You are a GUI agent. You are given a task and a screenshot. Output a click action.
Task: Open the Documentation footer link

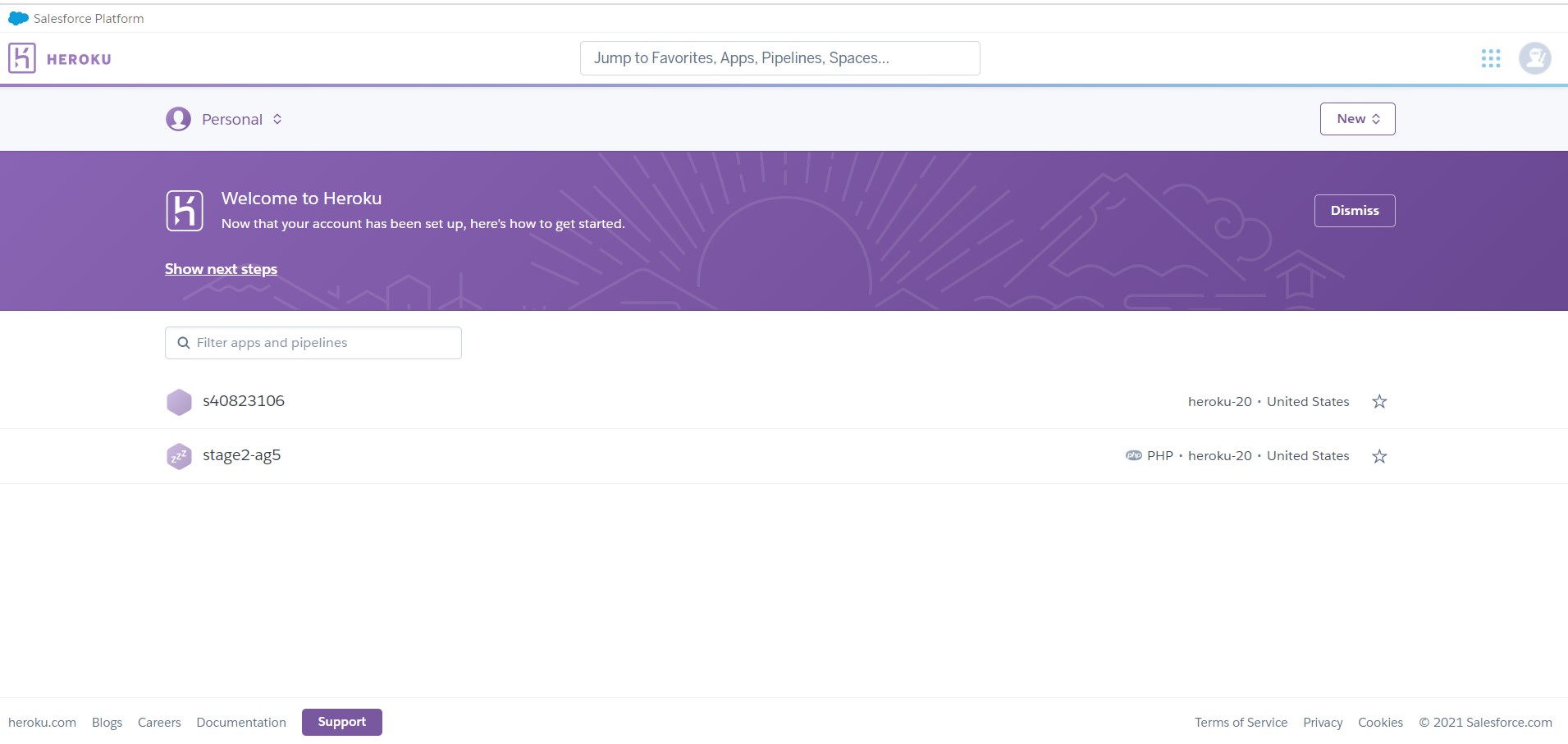(x=241, y=723)
